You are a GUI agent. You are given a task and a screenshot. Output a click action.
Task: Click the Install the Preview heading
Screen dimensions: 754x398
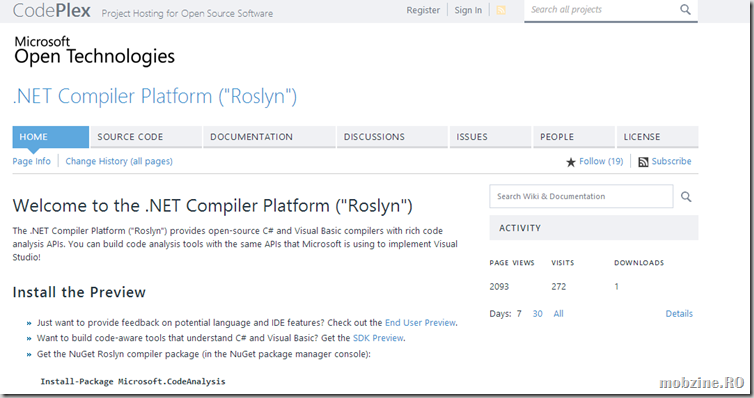click(79, 292)
